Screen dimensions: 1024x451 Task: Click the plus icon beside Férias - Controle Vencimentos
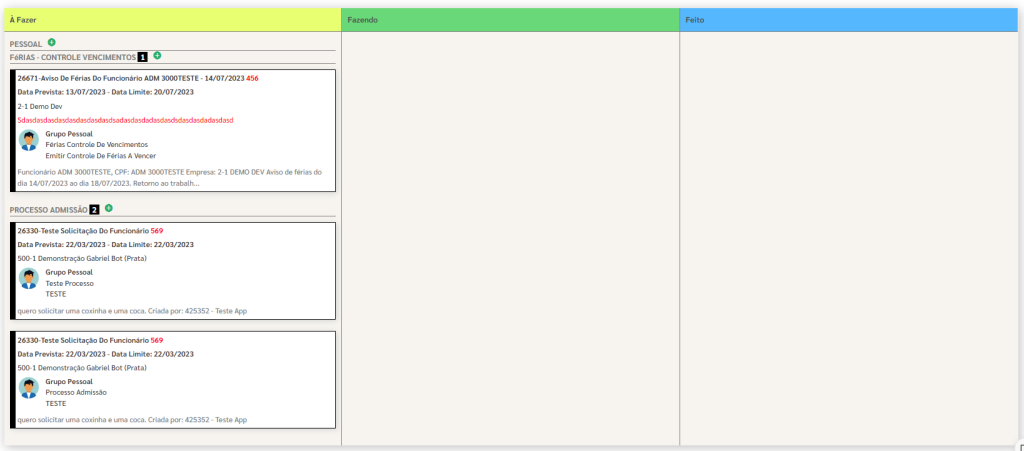tap(157, 55)
